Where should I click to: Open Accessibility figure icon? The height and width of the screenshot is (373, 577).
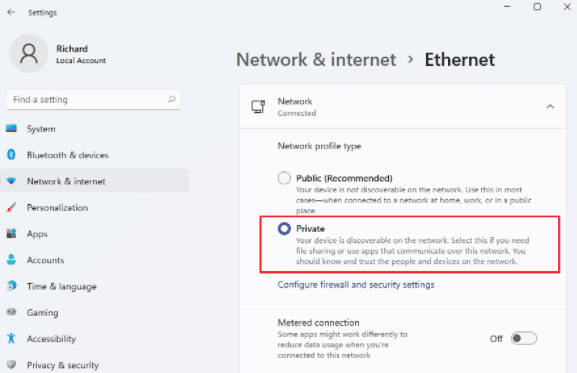11,338
